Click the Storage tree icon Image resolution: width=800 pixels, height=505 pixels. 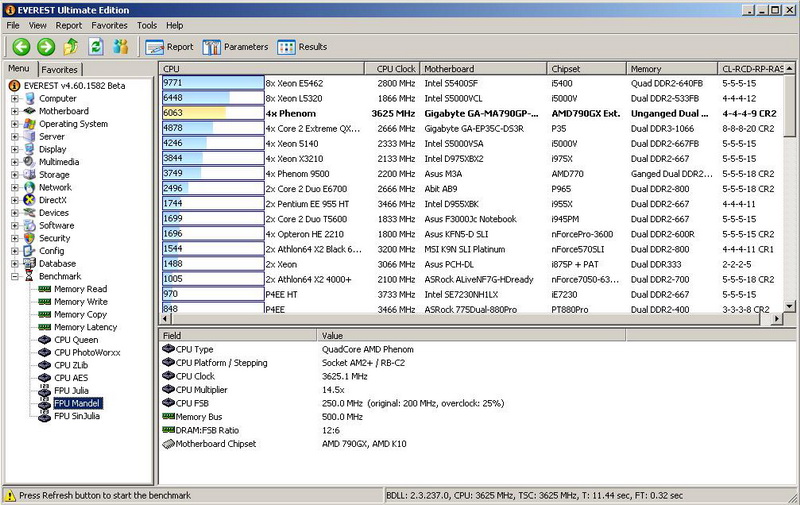pos(30,174)
